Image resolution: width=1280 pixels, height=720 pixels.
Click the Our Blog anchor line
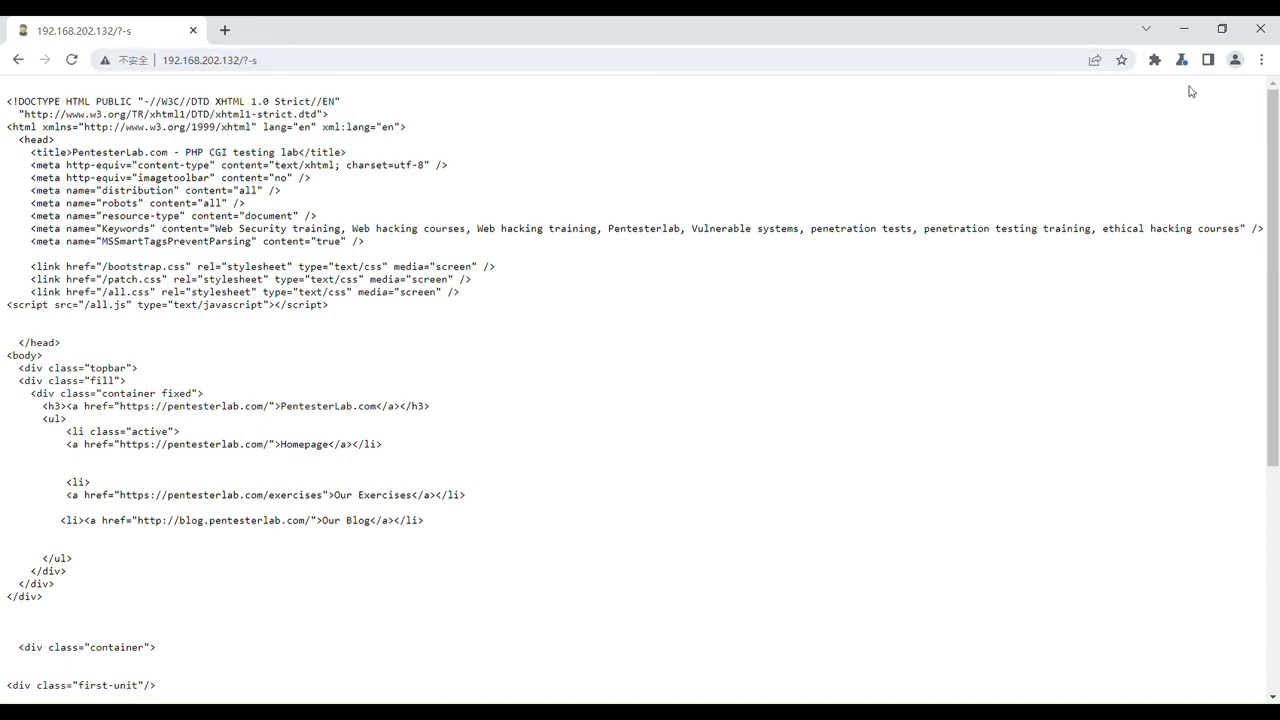[241, 521]
